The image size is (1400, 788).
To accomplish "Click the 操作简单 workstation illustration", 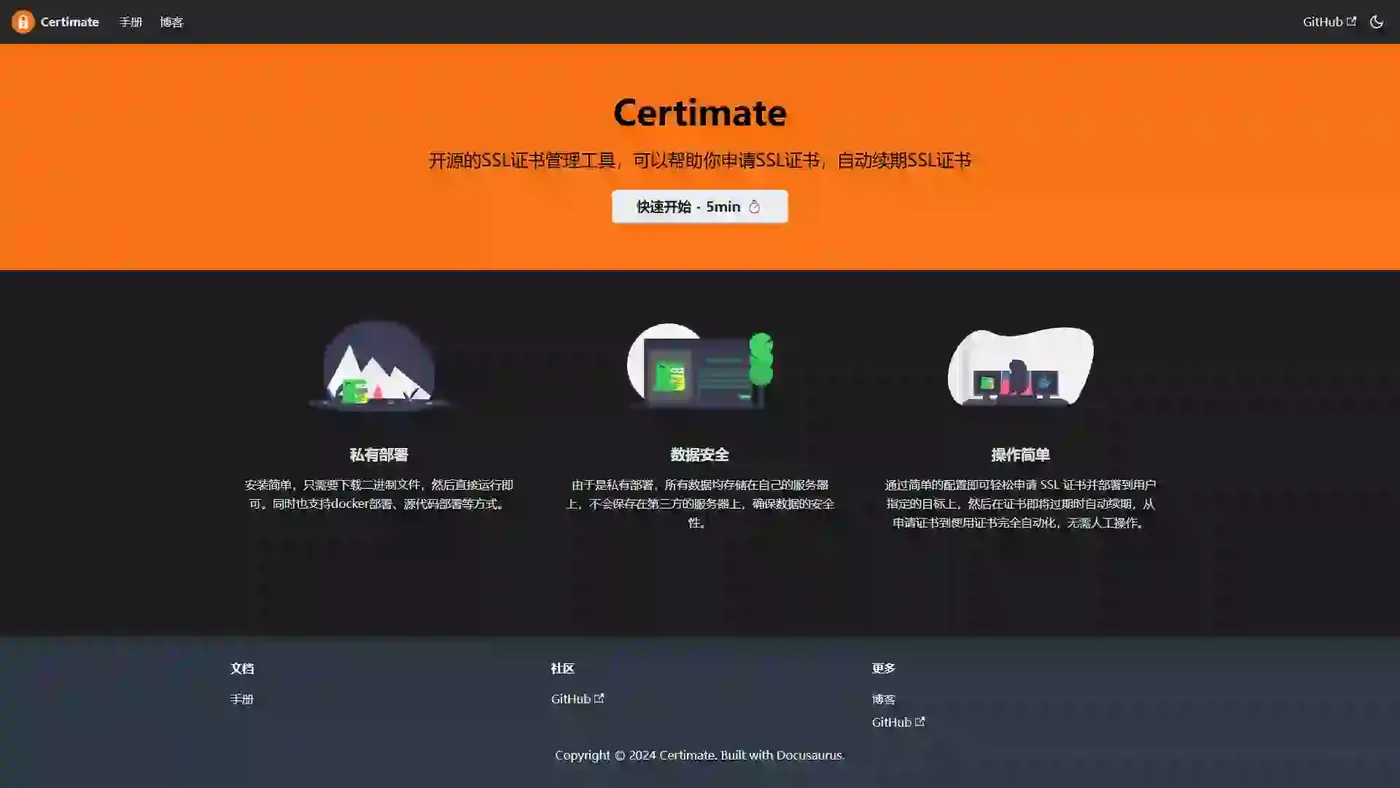I will (x=1020, y=368).
